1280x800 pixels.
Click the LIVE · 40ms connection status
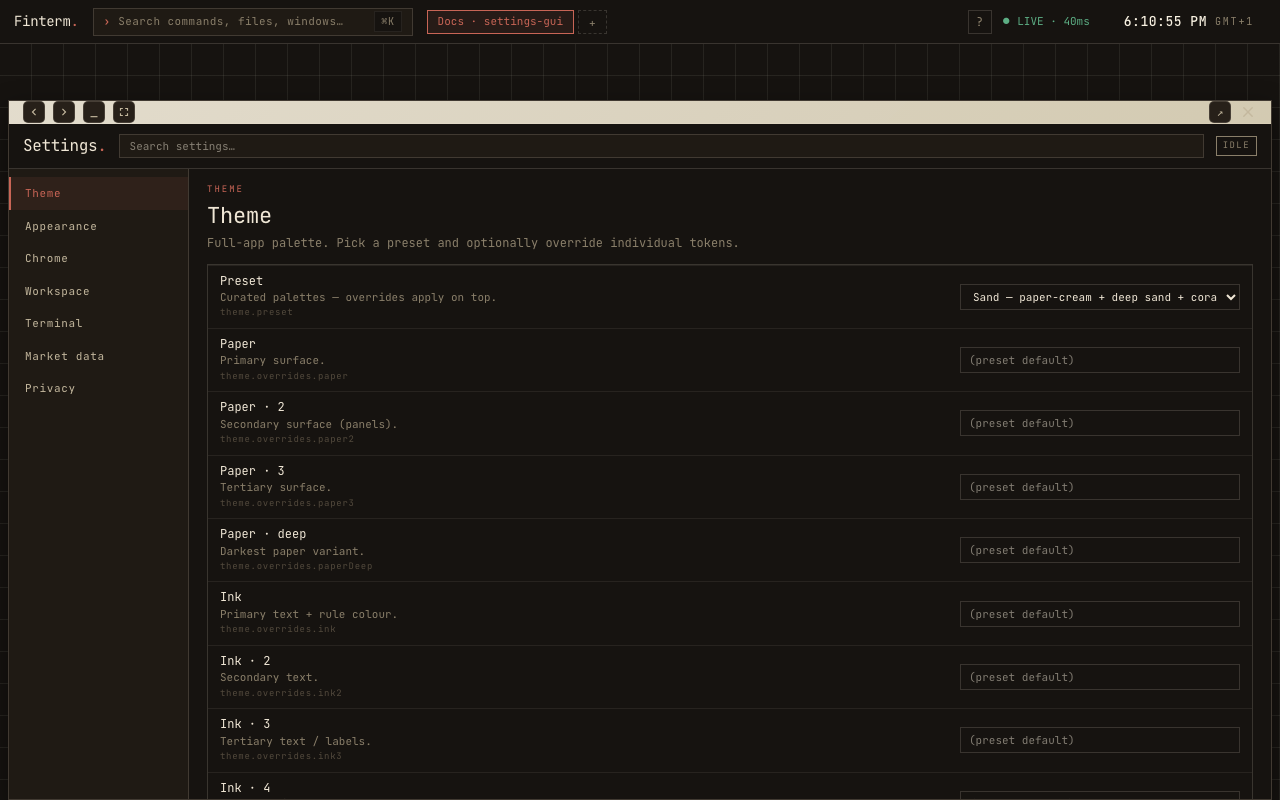(x=1046, y=22)
